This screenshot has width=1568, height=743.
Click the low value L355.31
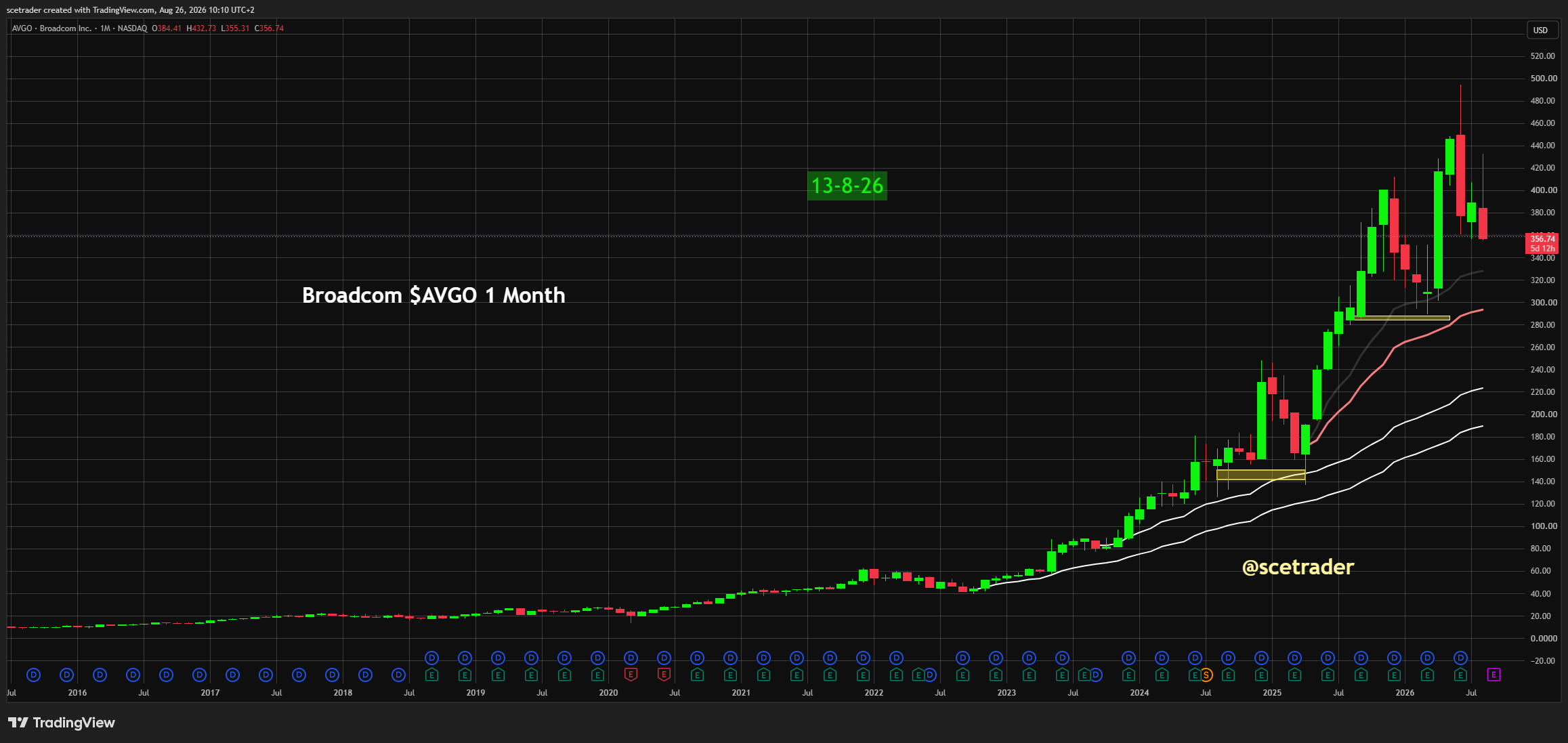(x=235, y=28)
